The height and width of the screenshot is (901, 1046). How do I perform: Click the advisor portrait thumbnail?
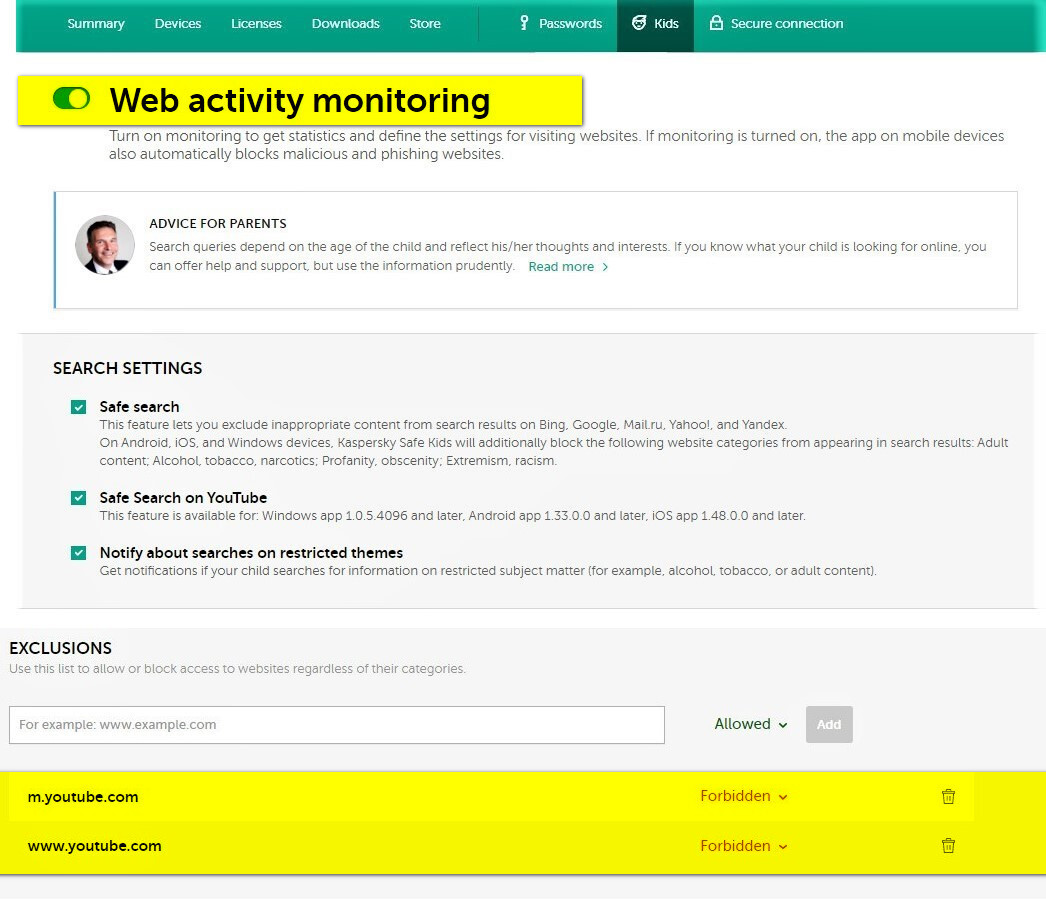coord(105,245)
